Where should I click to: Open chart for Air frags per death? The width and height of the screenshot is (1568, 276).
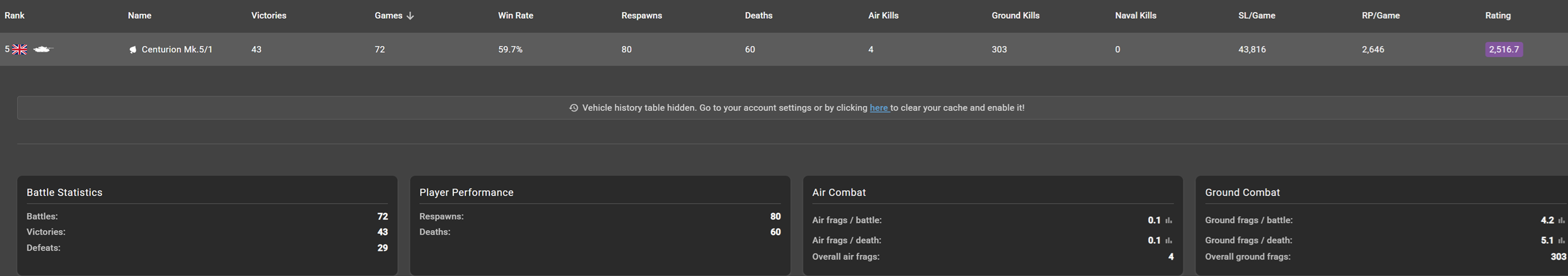[x=1168, y=241]
